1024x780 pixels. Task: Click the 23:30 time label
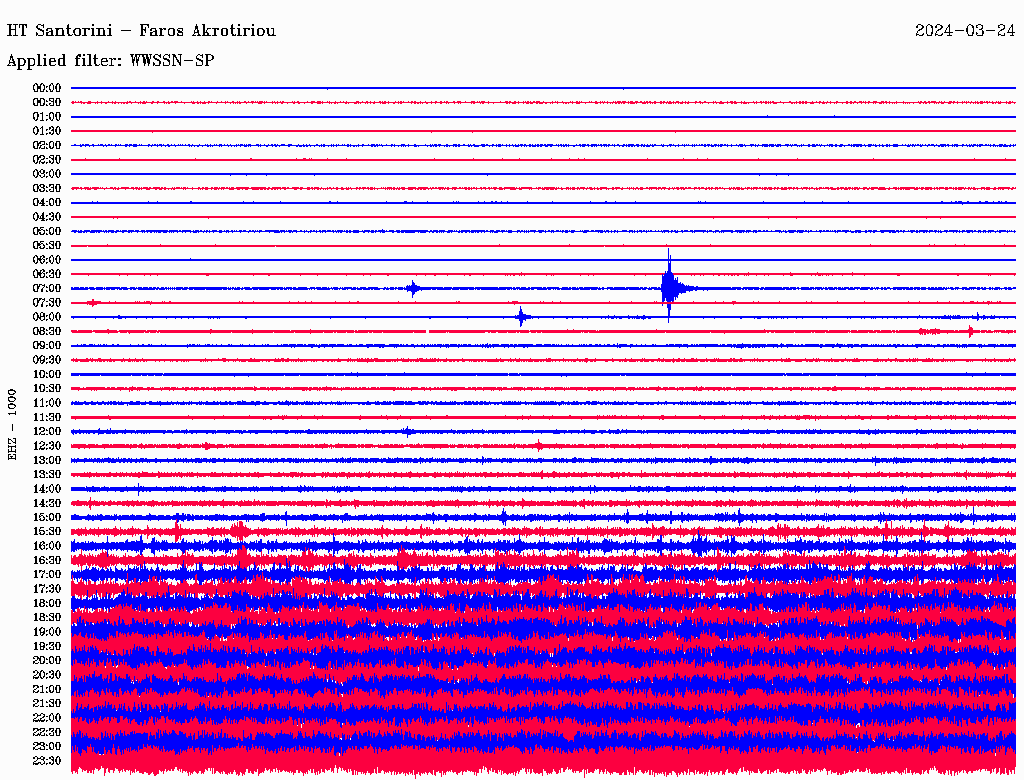pyautogui.click(x=46, y=760)
